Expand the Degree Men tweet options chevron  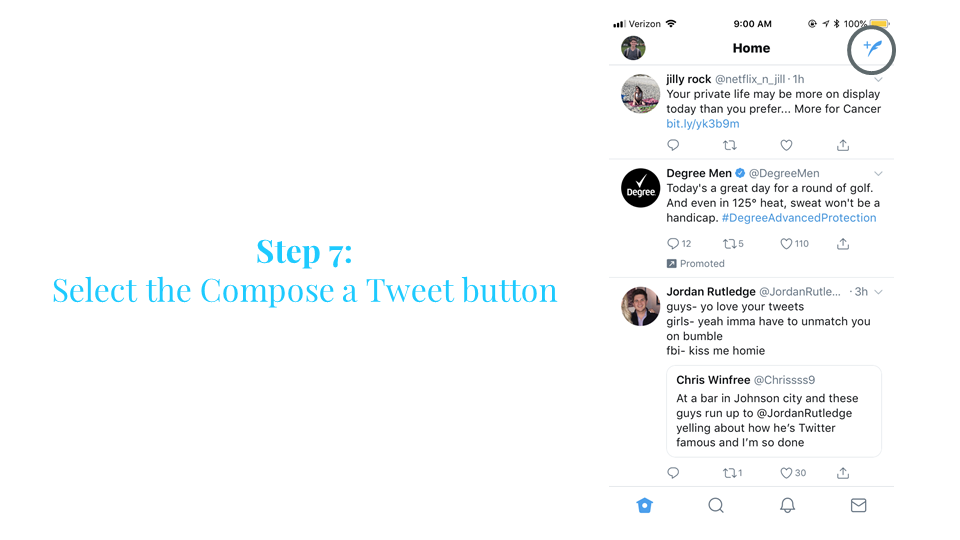[x=878, y=173]
